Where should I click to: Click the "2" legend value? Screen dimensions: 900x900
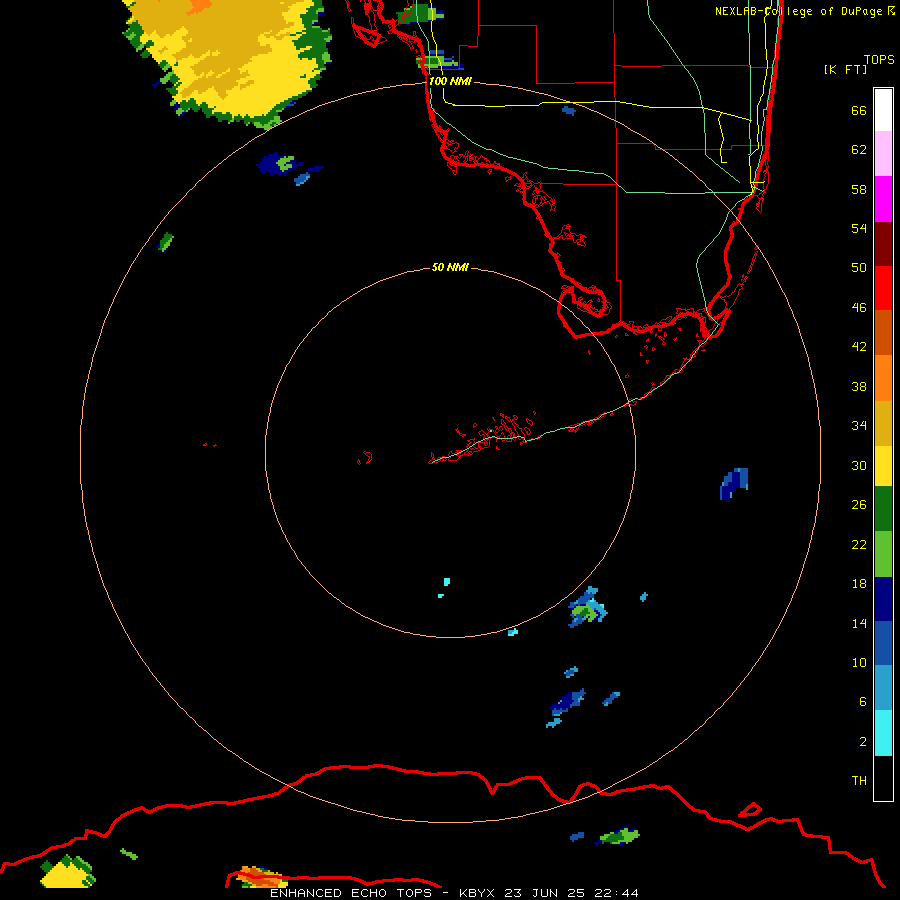point(862,742)
